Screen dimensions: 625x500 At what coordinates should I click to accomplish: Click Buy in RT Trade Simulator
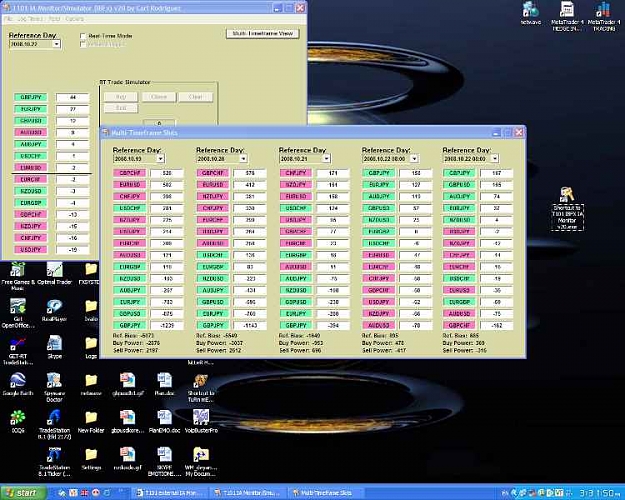tap(121, 97)
